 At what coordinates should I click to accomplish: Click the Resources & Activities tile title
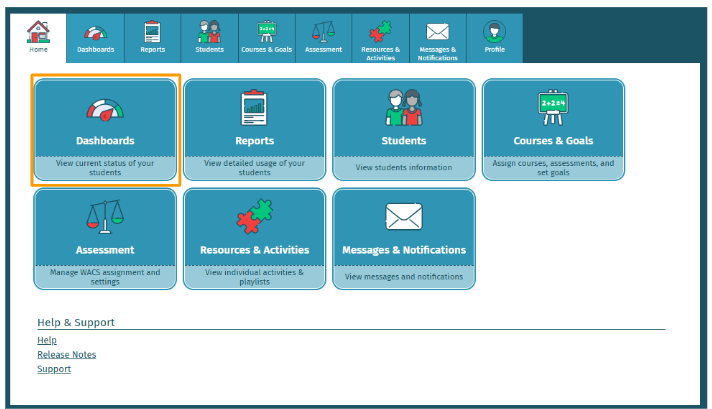pyautogui.click(x=254, y=250)
